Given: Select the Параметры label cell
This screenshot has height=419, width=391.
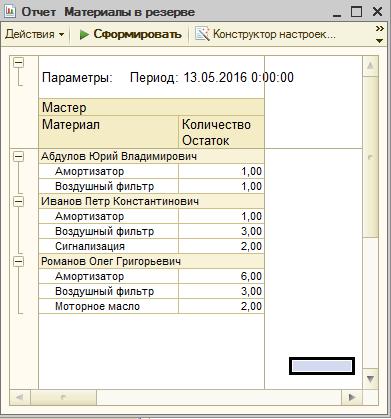Looking at the screenshot, I should (x=77, y=77).
